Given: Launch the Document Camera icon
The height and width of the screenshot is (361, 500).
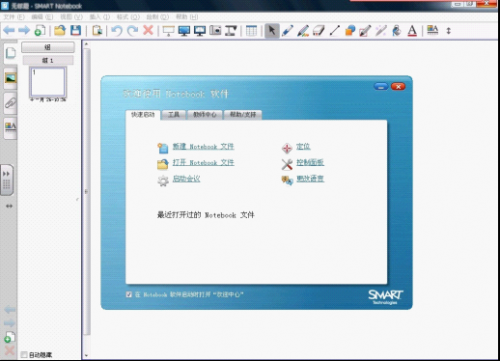Looking at the screenshot, I should point(231,31).
